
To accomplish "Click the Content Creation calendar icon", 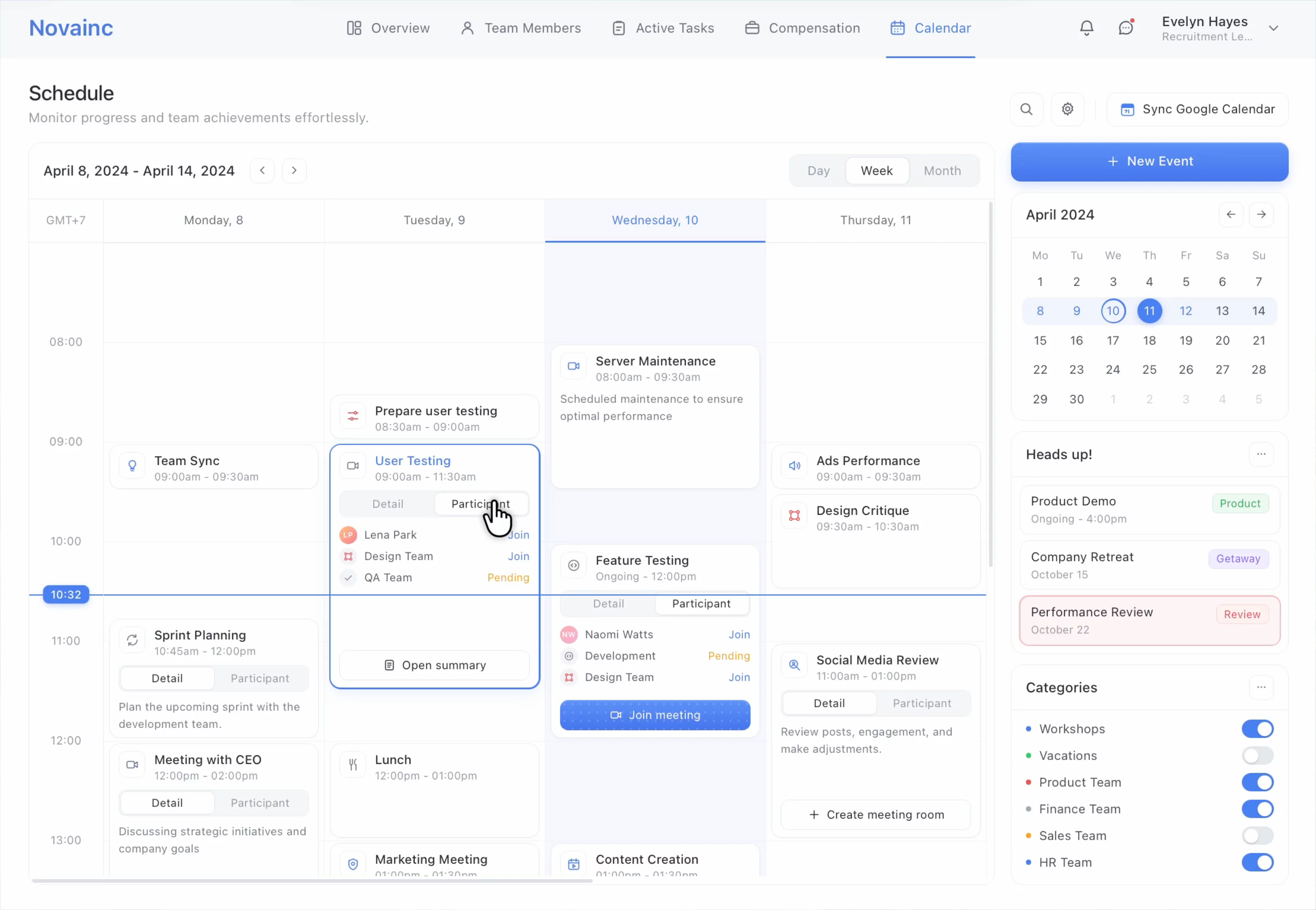I will [x=573, y=864].
